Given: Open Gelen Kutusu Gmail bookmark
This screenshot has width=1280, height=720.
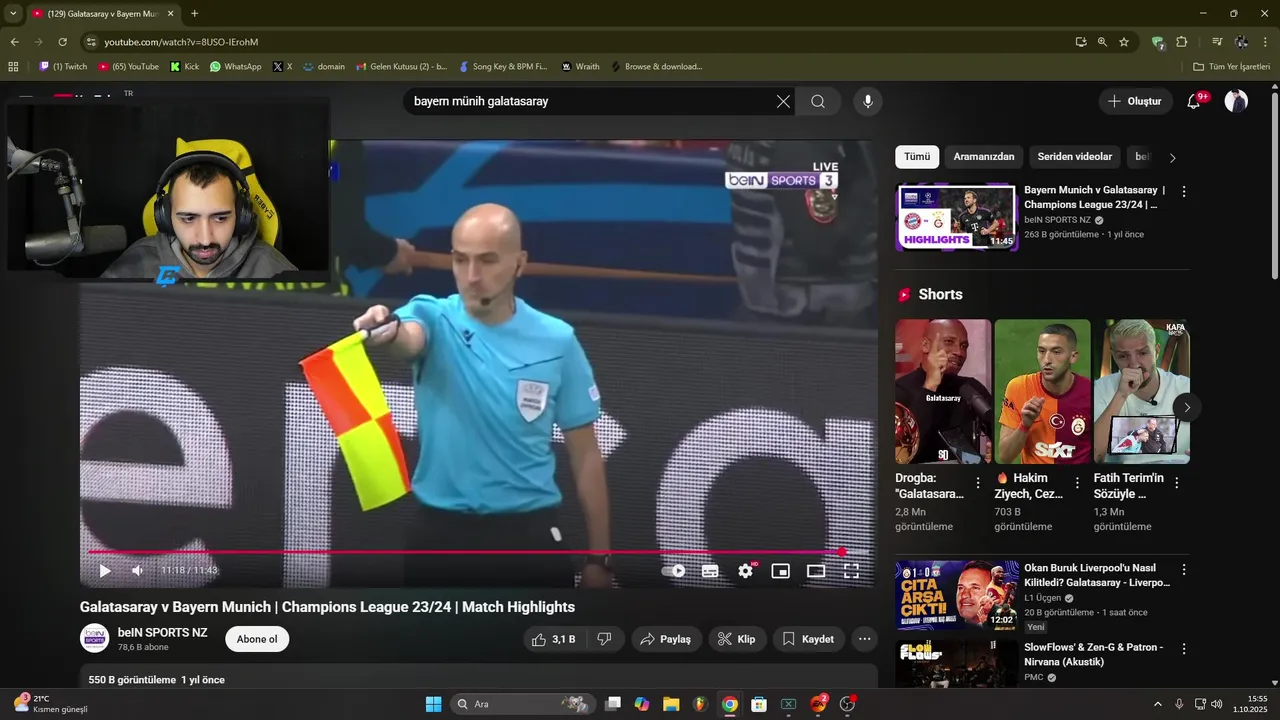Looking at the screenshot, I should coord(401,67).
